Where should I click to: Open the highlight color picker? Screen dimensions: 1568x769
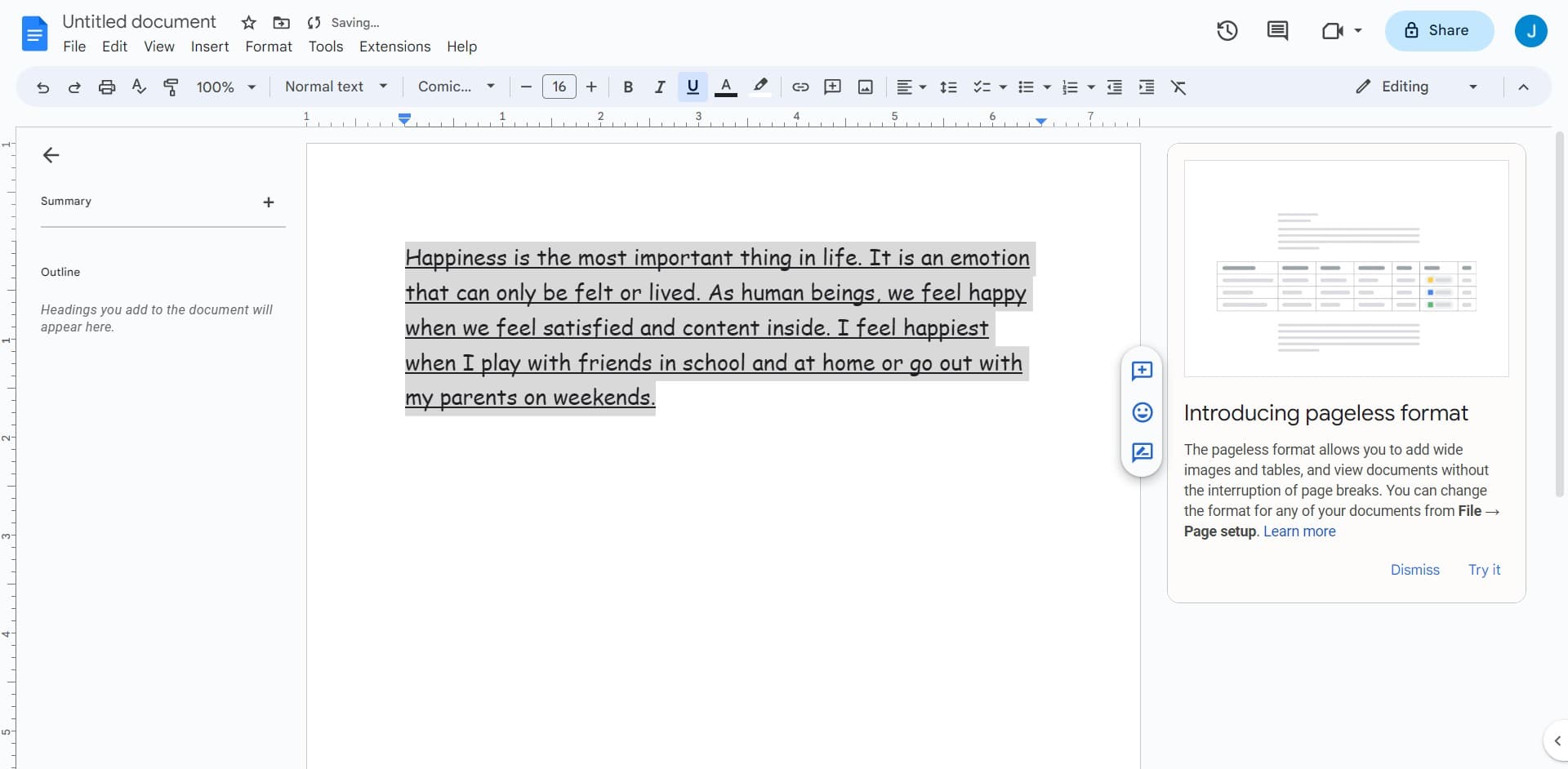pos(760,87)
